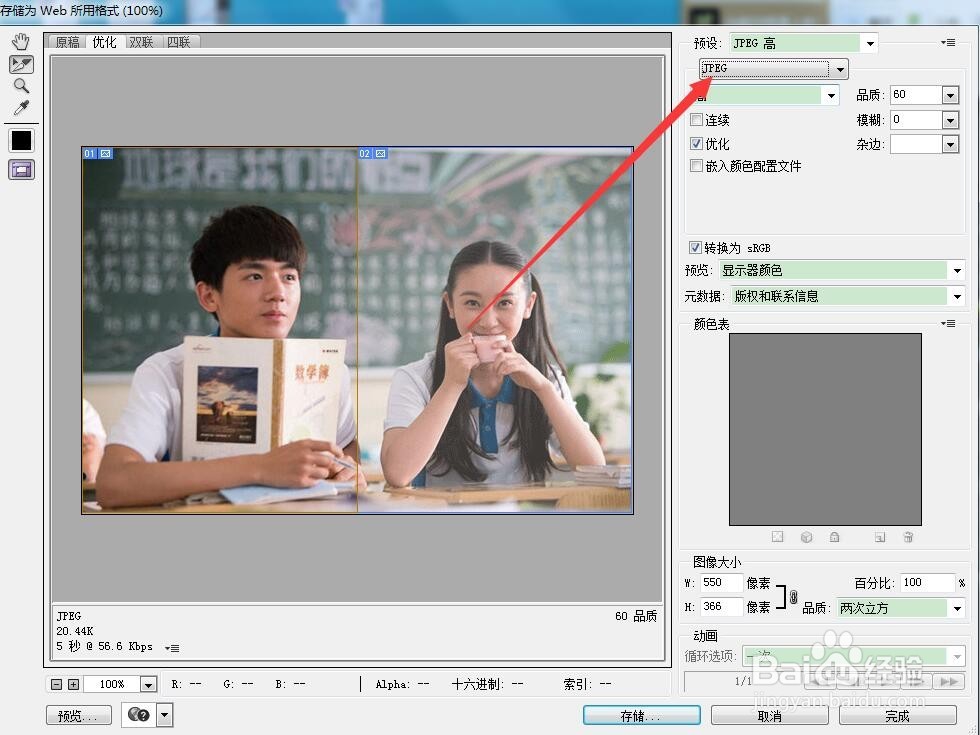The width and height of the screenshot is (980, 735).
Task: Open the preview info flyout menu icon
Action: pos(172,648)
